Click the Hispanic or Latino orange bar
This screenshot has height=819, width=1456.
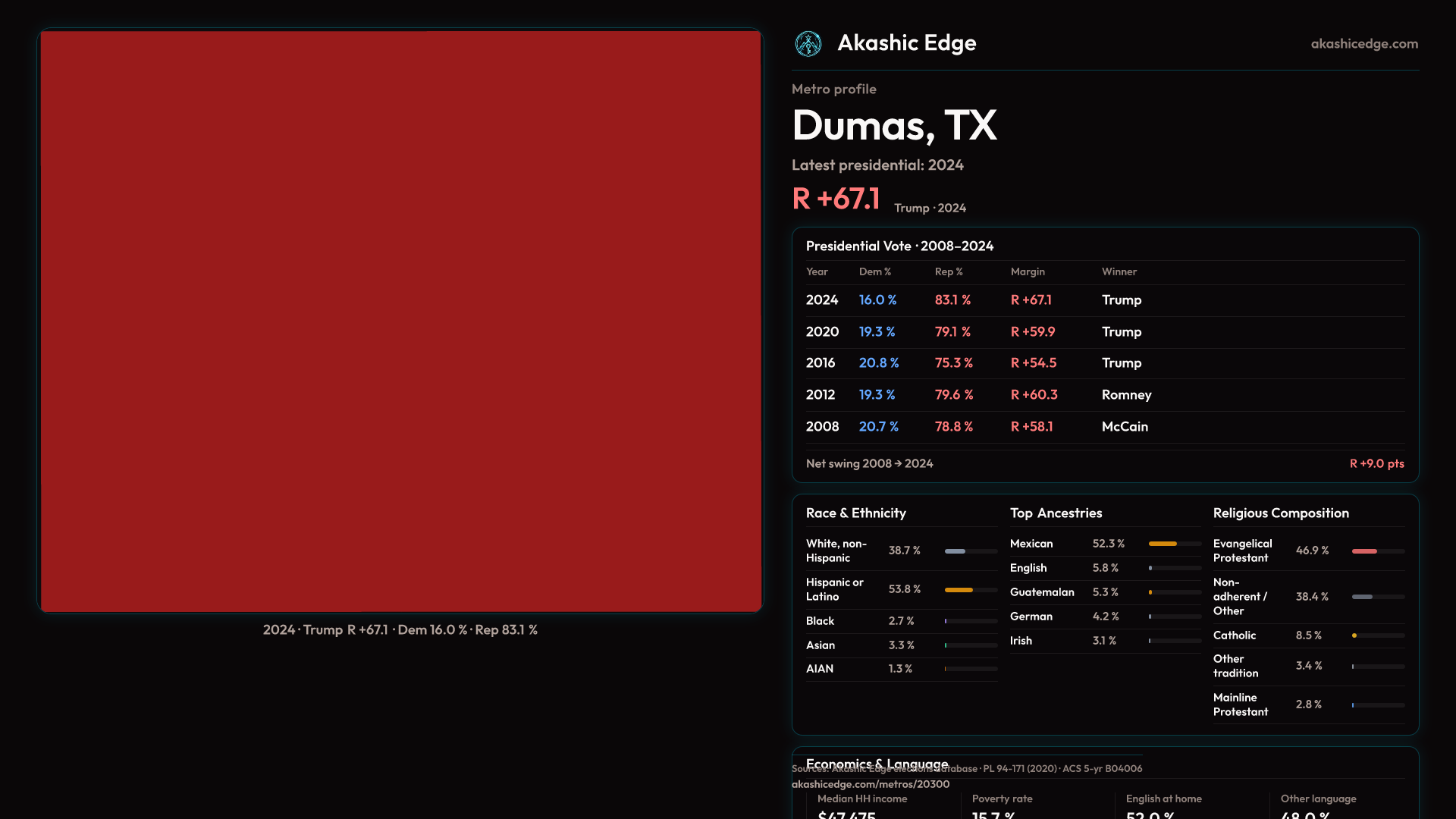click(959, 590)
